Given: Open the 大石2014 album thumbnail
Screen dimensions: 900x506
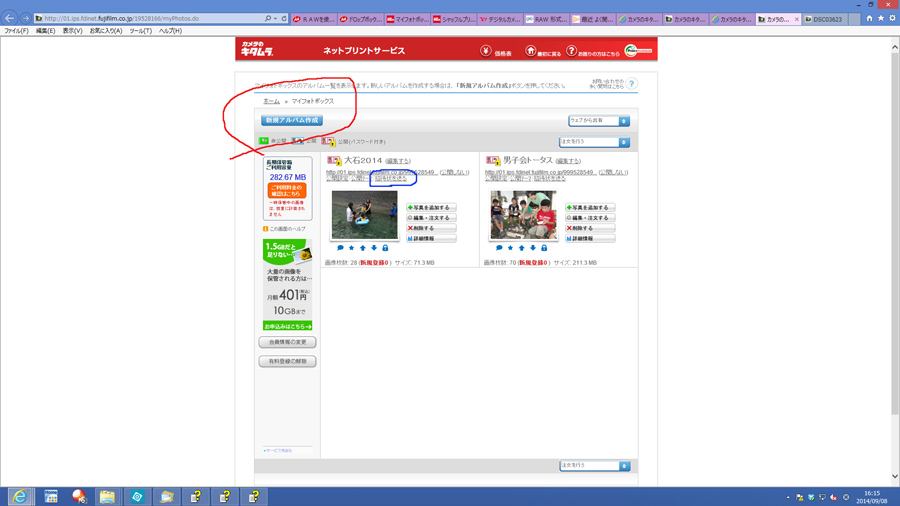Looking at the screenshot, I should click(364, 216).
